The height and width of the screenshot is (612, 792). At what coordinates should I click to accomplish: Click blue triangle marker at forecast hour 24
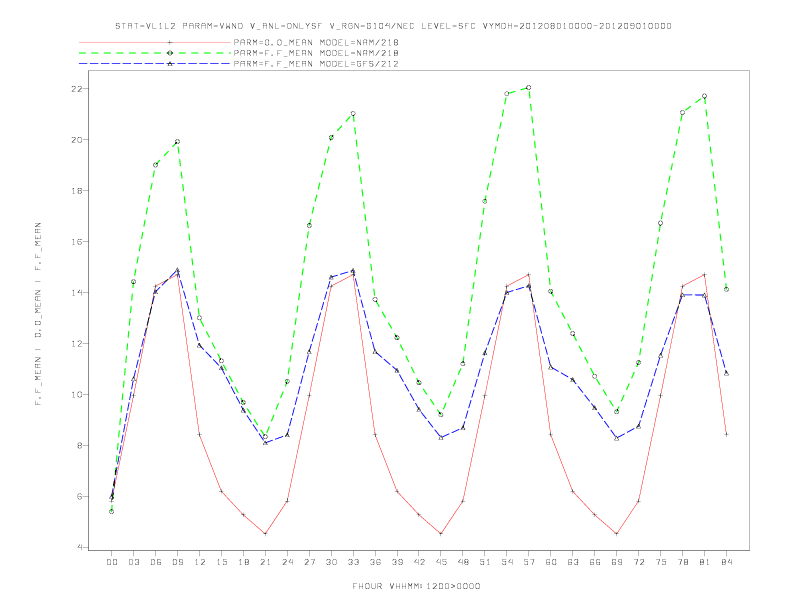click(287, 434)
